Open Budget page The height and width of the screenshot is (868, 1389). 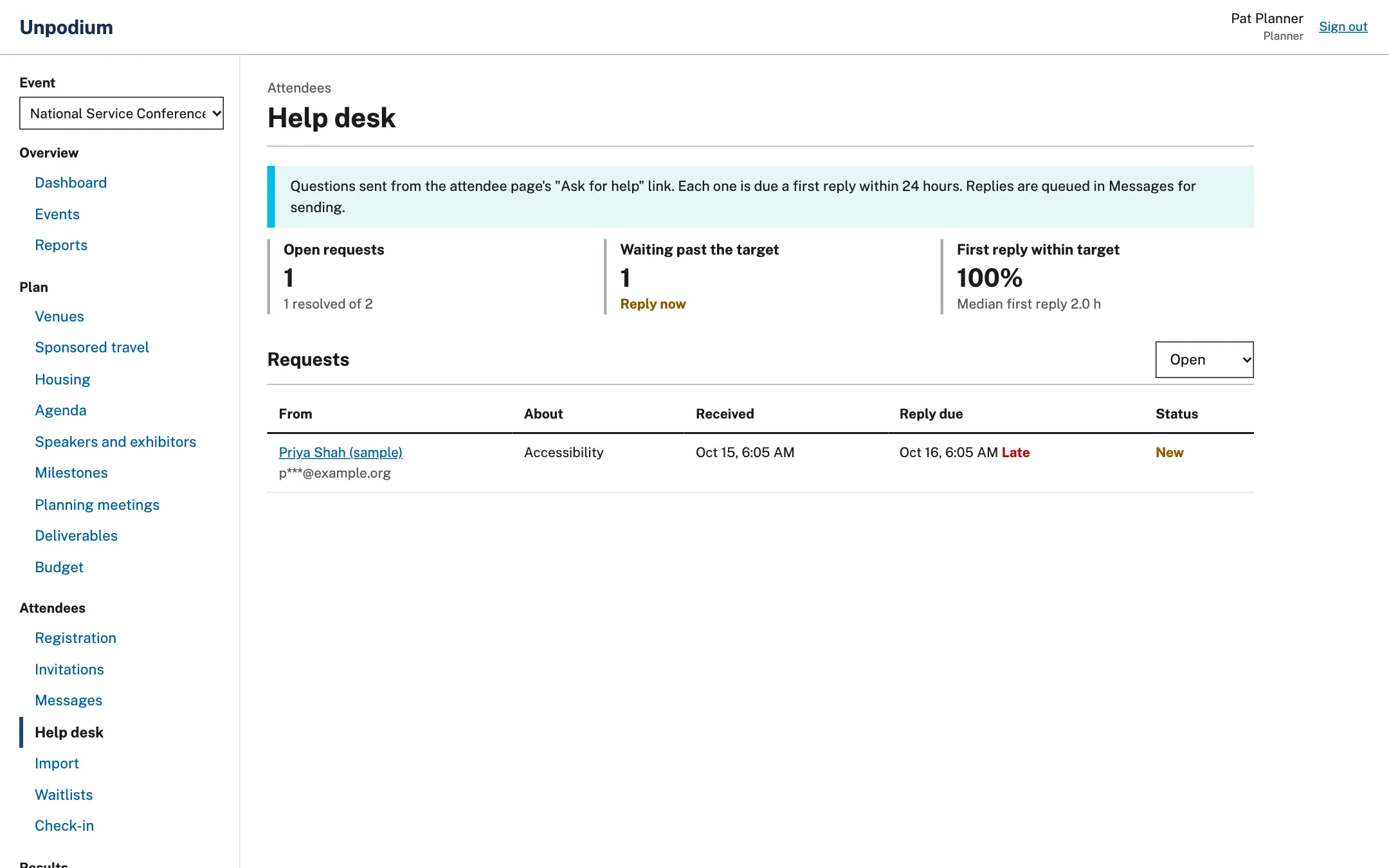[59, 567]
